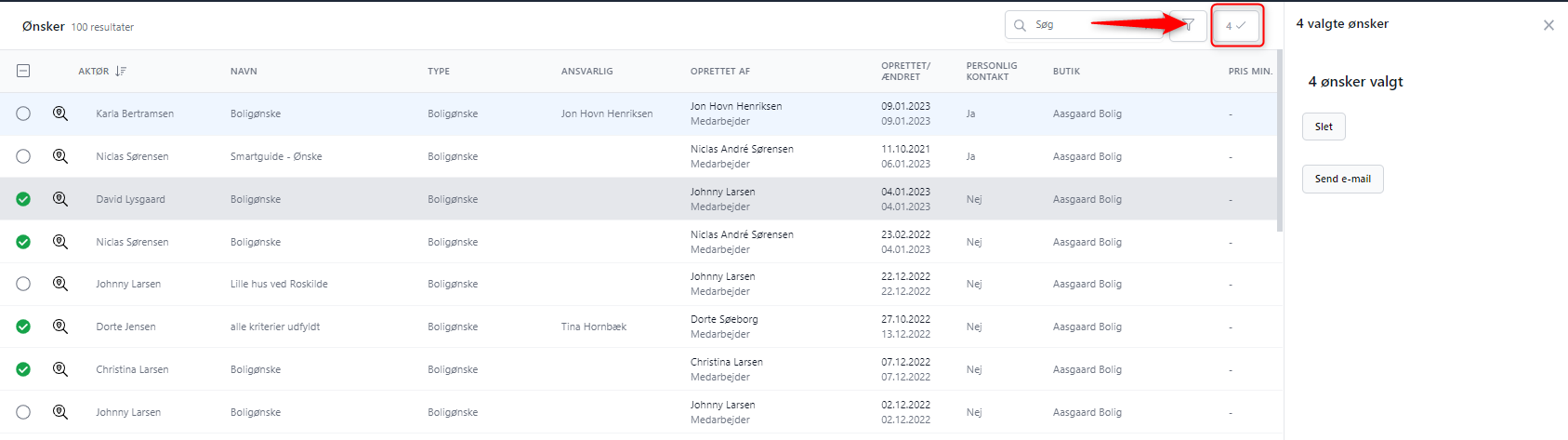Click the 4 selected checkmark button
This screenshot has height=440, width=1568.
click(1236, 25)
